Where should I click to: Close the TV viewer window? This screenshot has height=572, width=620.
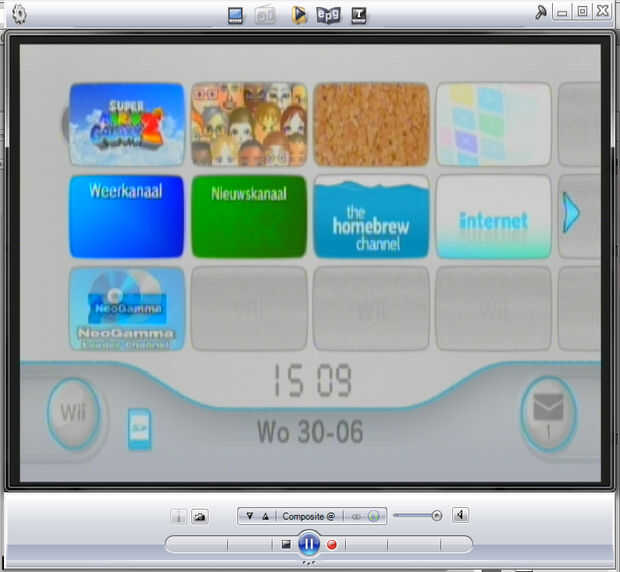(603, 11)
